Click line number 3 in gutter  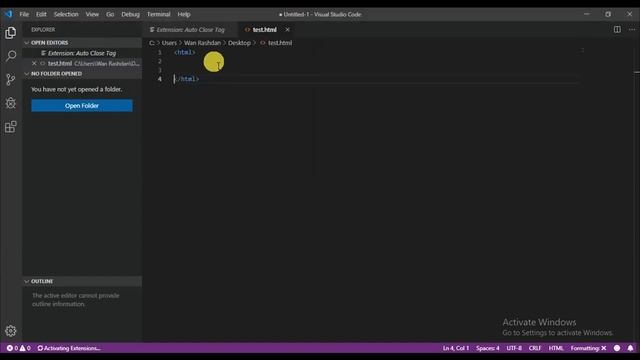coord(160,70)
